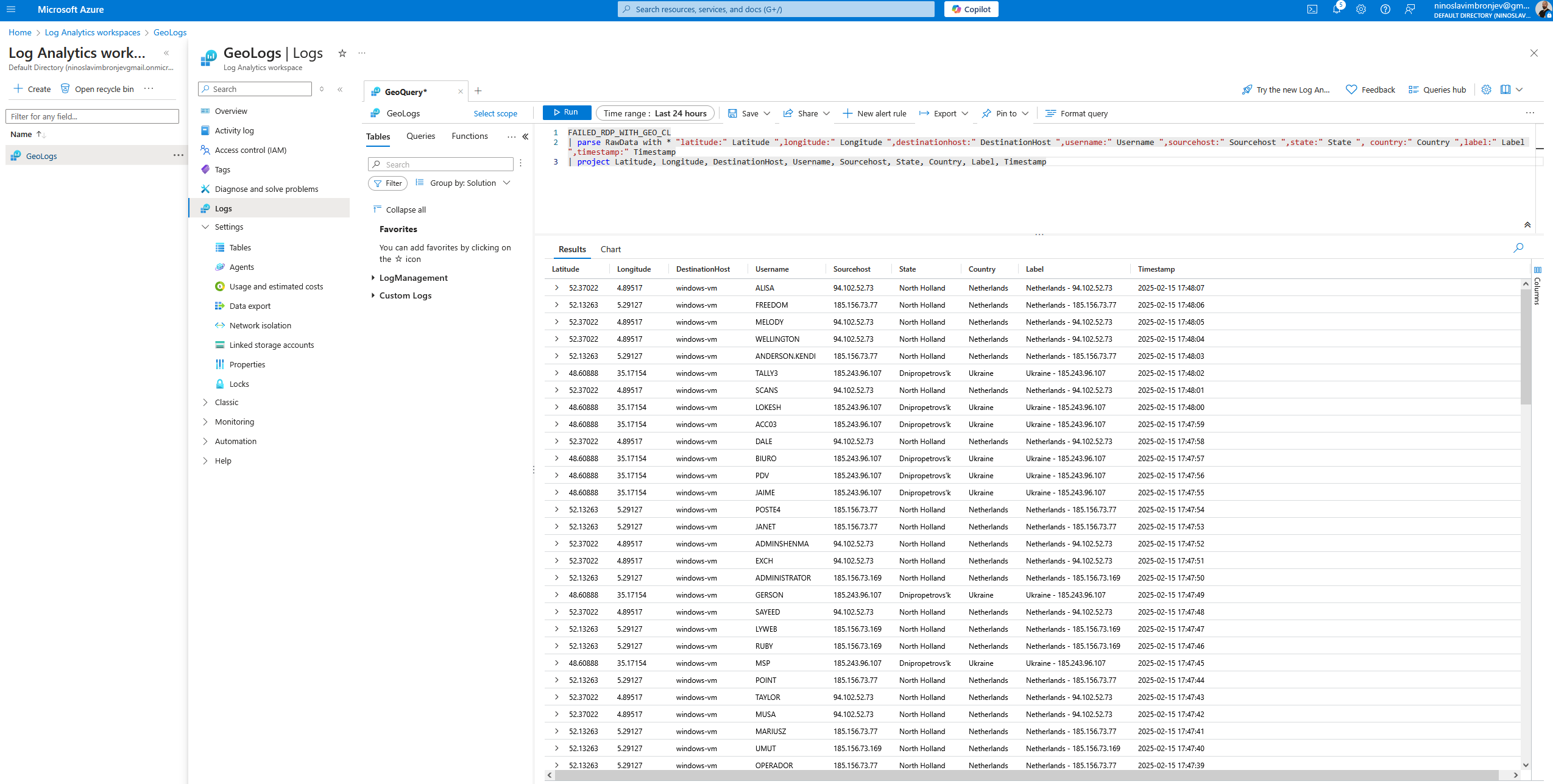Open Overview in the resource menu
Screen dimensions: 1553x784
point(231,111)
